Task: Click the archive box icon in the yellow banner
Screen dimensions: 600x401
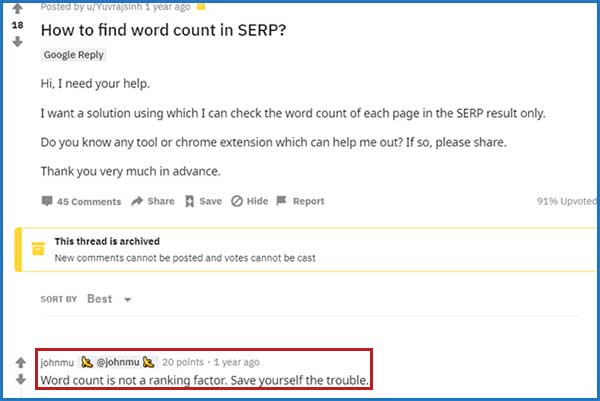Action: 38,249
